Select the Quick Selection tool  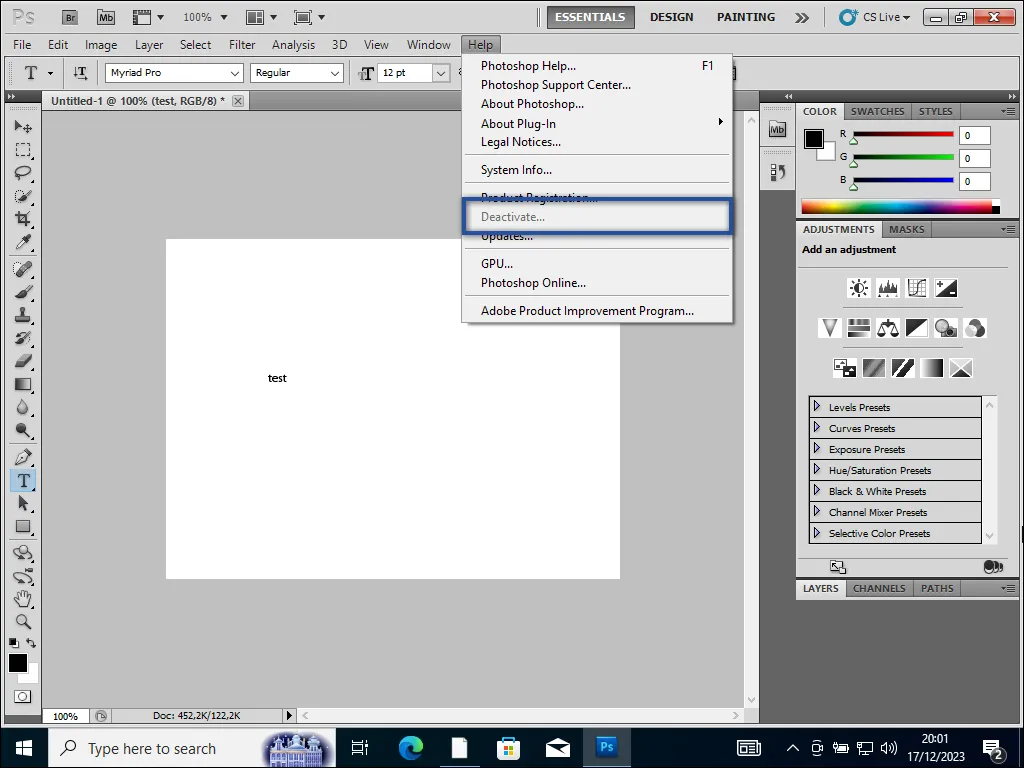(23, 196)
